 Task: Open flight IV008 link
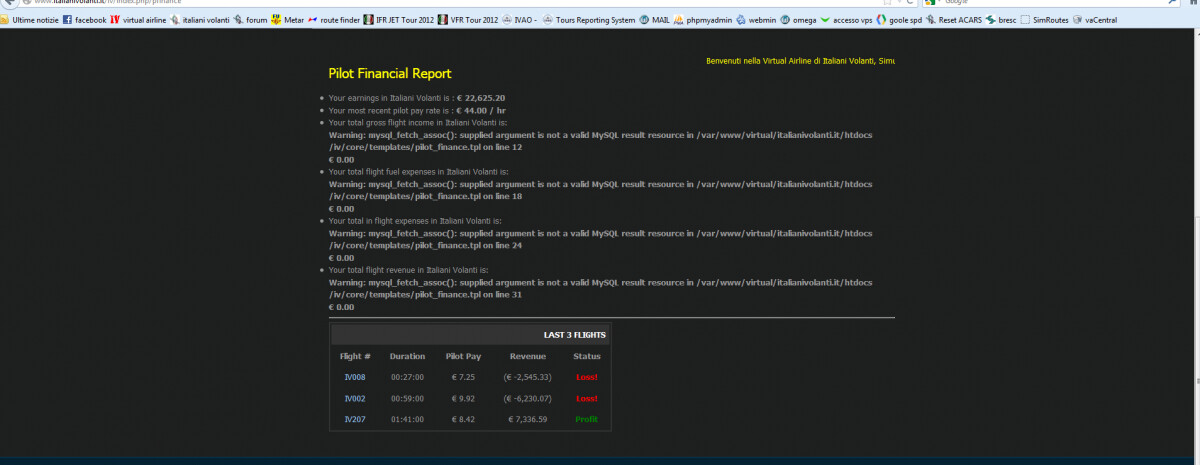coord(357,377)
